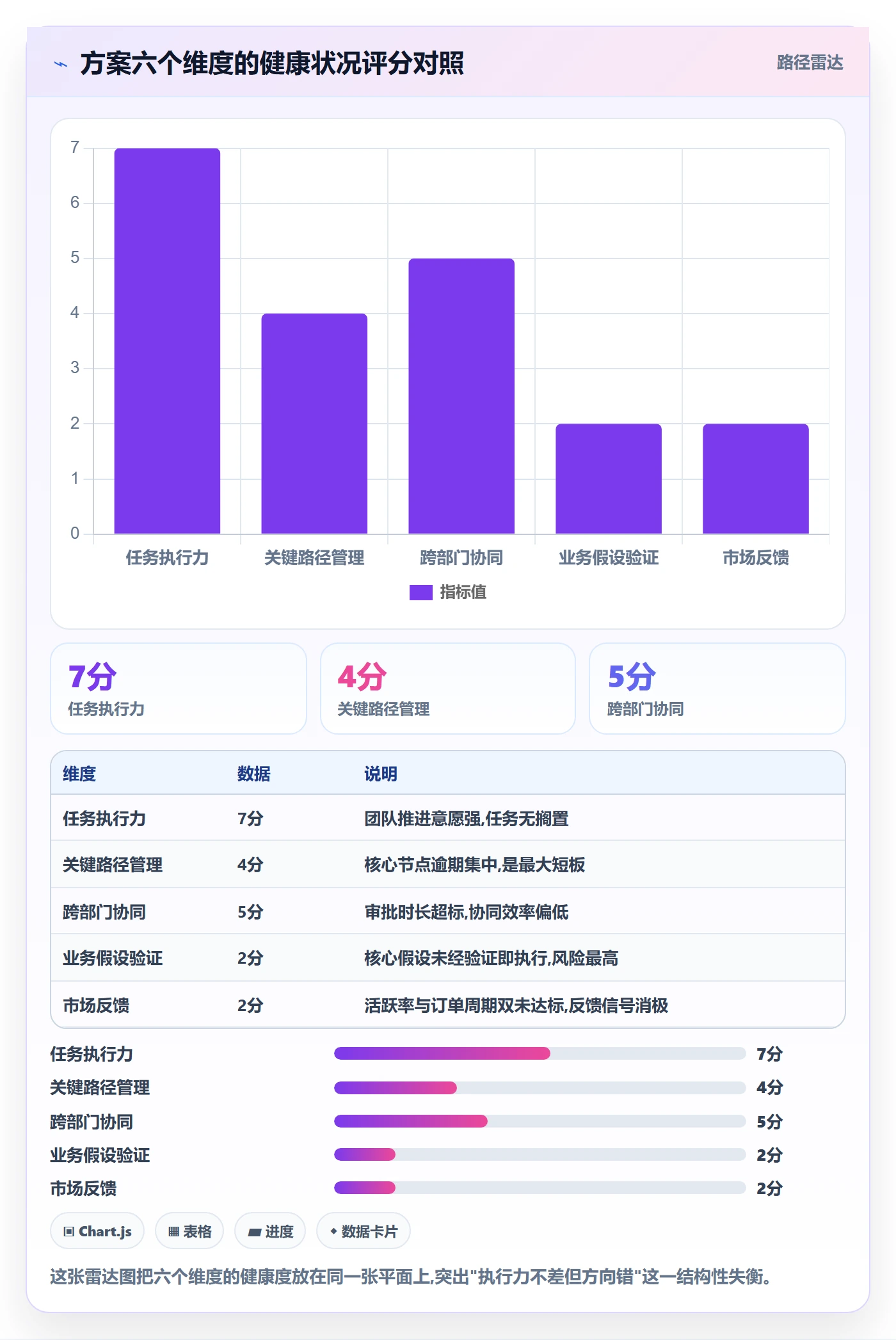Click the 业务假设验证 x-axis label
Viewport: 896px width, 1340px height.
point(609,558)
